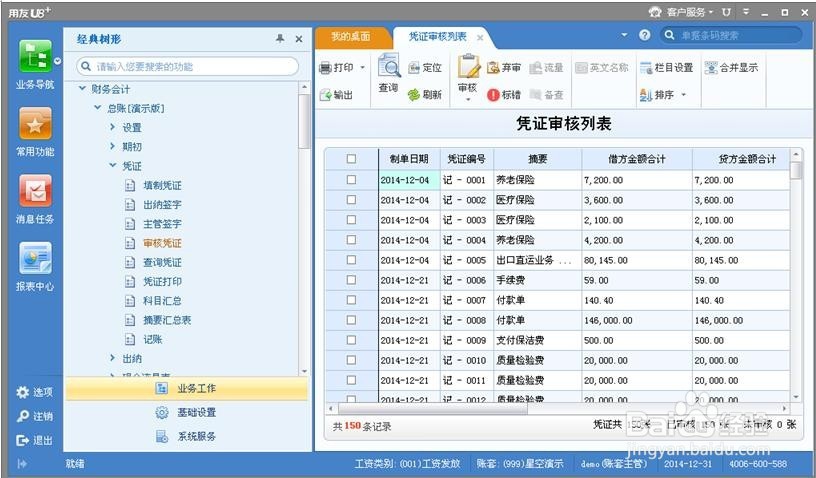Click the 退出 exit item
The image size is (816, 478).
[34, 441]
